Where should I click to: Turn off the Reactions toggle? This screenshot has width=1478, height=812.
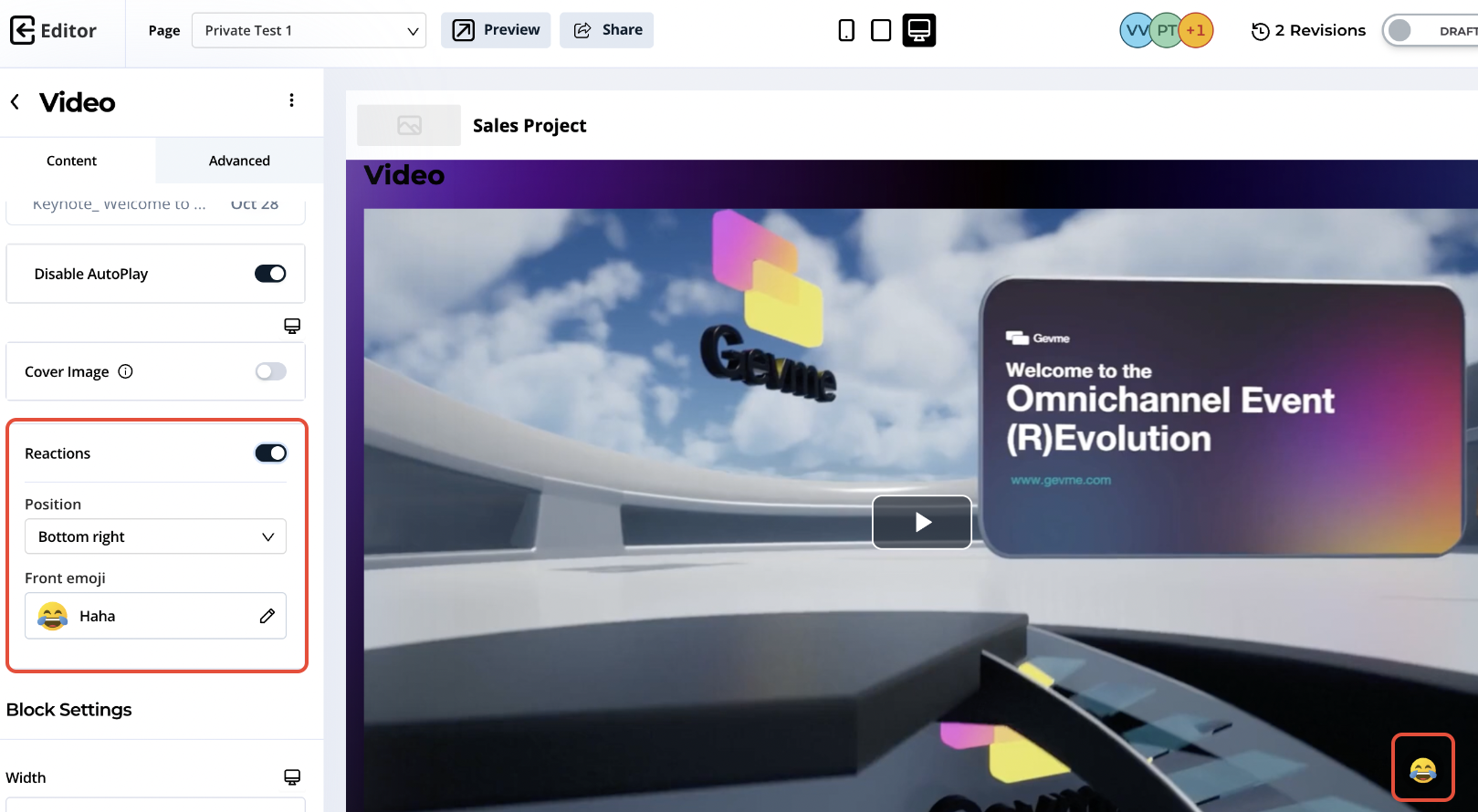tap(270, 453)
